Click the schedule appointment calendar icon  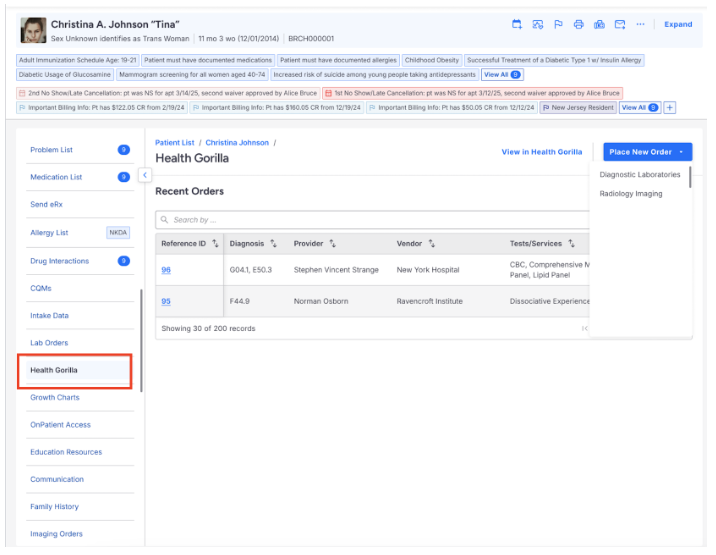coord(516,24)
